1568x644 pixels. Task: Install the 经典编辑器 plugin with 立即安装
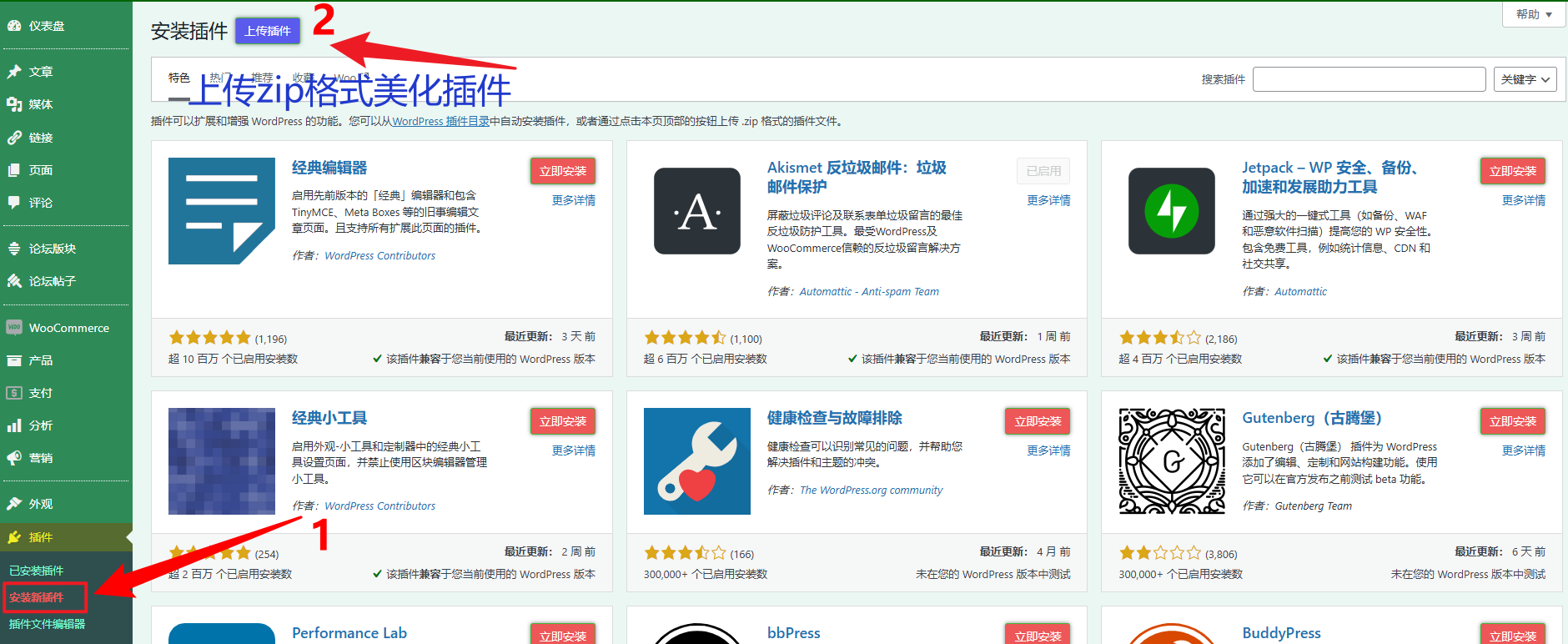point(562,171)
